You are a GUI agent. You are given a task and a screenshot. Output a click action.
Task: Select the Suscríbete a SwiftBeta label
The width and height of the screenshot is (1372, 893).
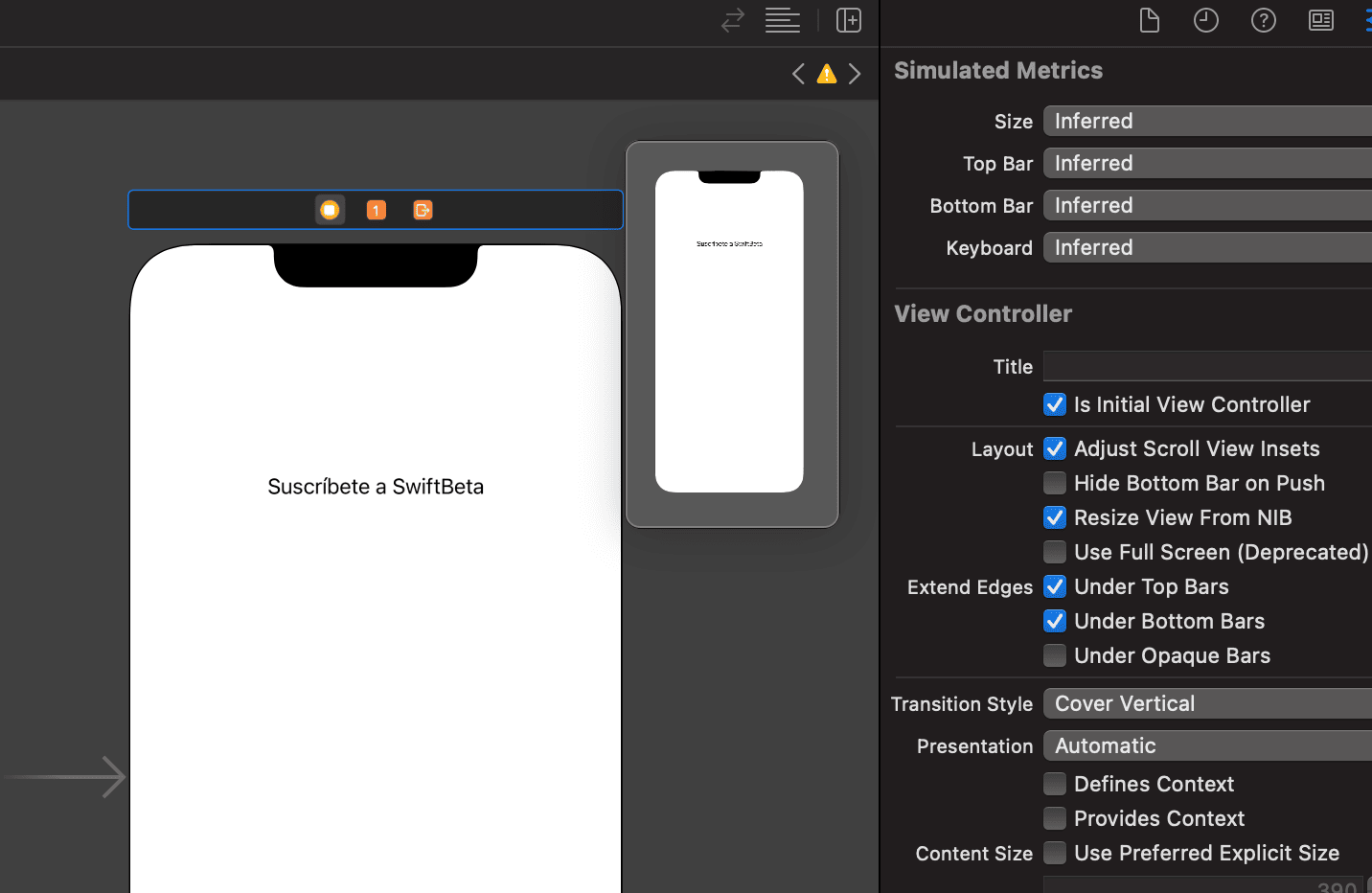(376, 487)
